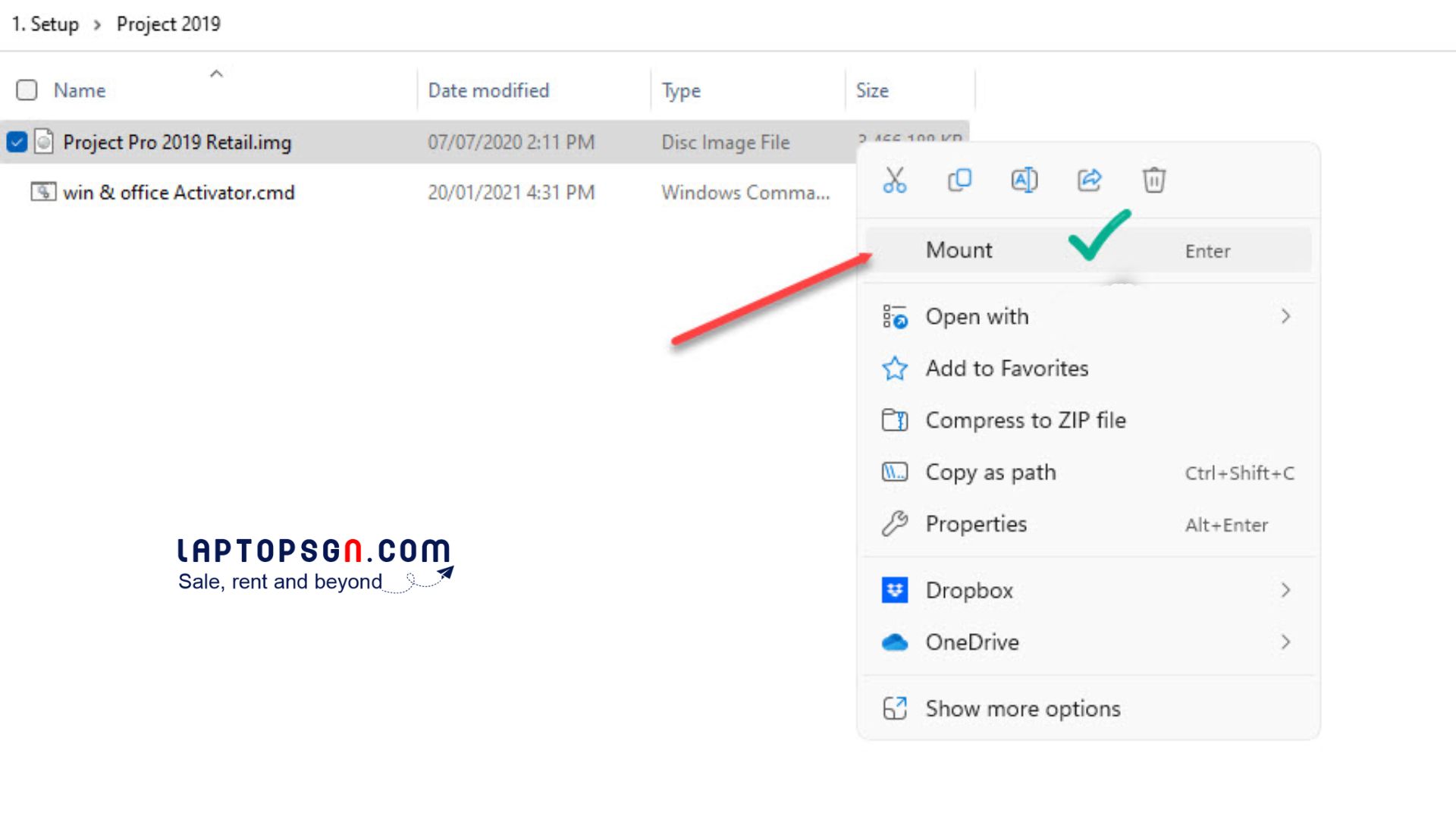The image size is (1456, 819).
Task: Navigate to 1. Setup in breadcrumb
Action: pos(45,24)
